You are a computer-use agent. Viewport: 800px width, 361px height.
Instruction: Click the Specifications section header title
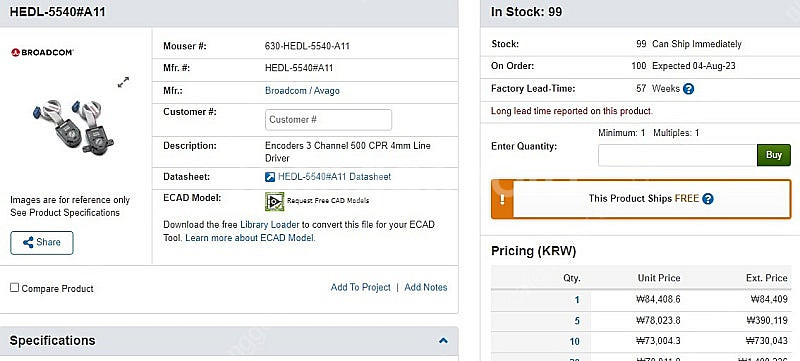[x=53, y=341]
